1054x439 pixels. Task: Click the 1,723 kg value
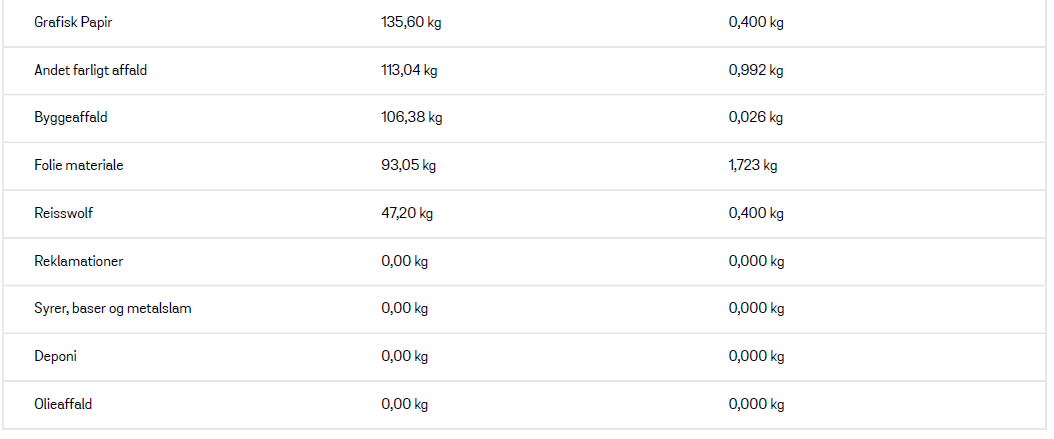coord(753,165)
